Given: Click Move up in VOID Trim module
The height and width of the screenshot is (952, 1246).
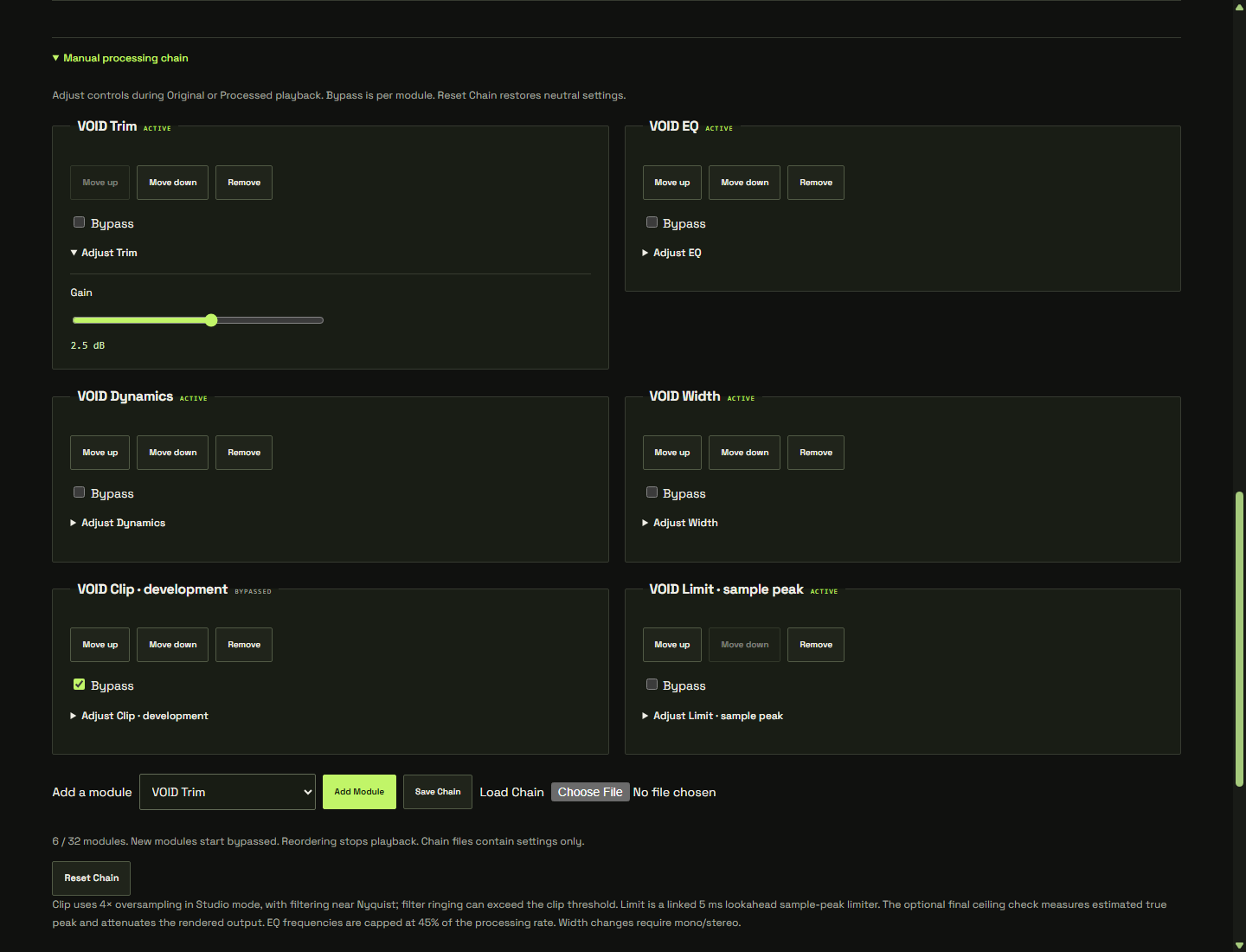Looking at the screenshot, I should pyautogui.click(x=100, y=183).
